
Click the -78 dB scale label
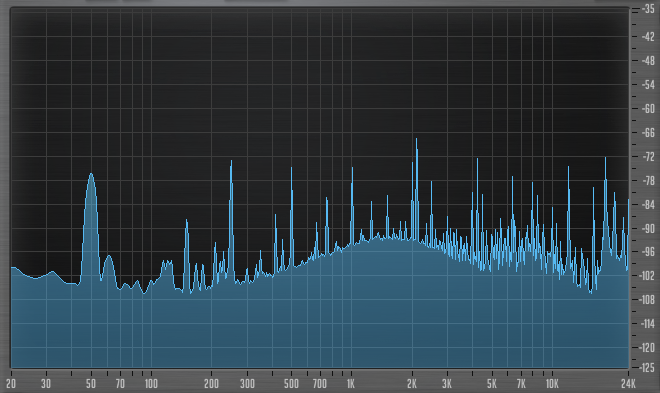(x=648, y=181)
